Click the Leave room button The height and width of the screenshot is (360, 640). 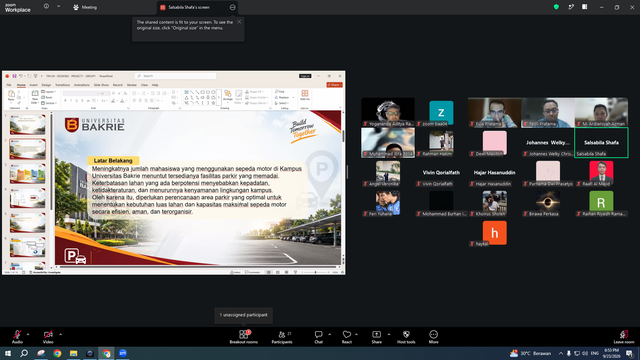click(x=624, y=337)
